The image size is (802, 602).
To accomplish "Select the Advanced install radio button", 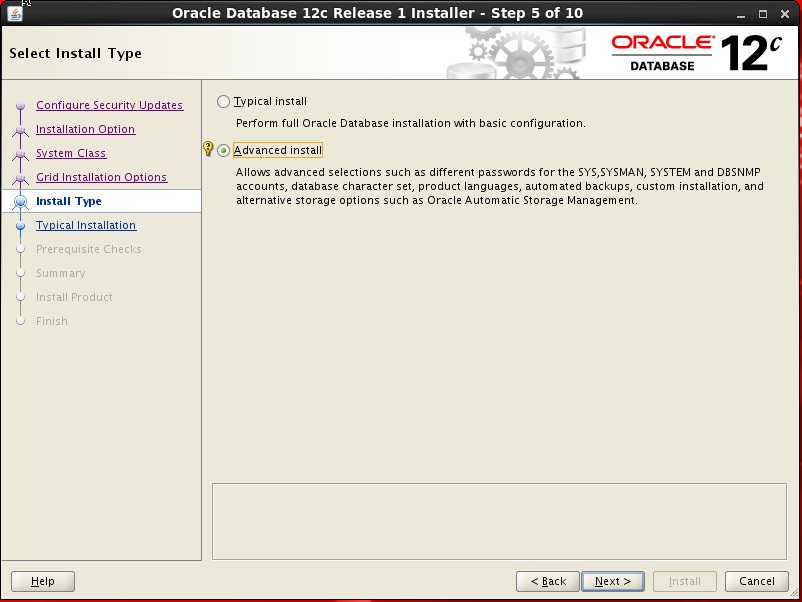I will 224,150.
